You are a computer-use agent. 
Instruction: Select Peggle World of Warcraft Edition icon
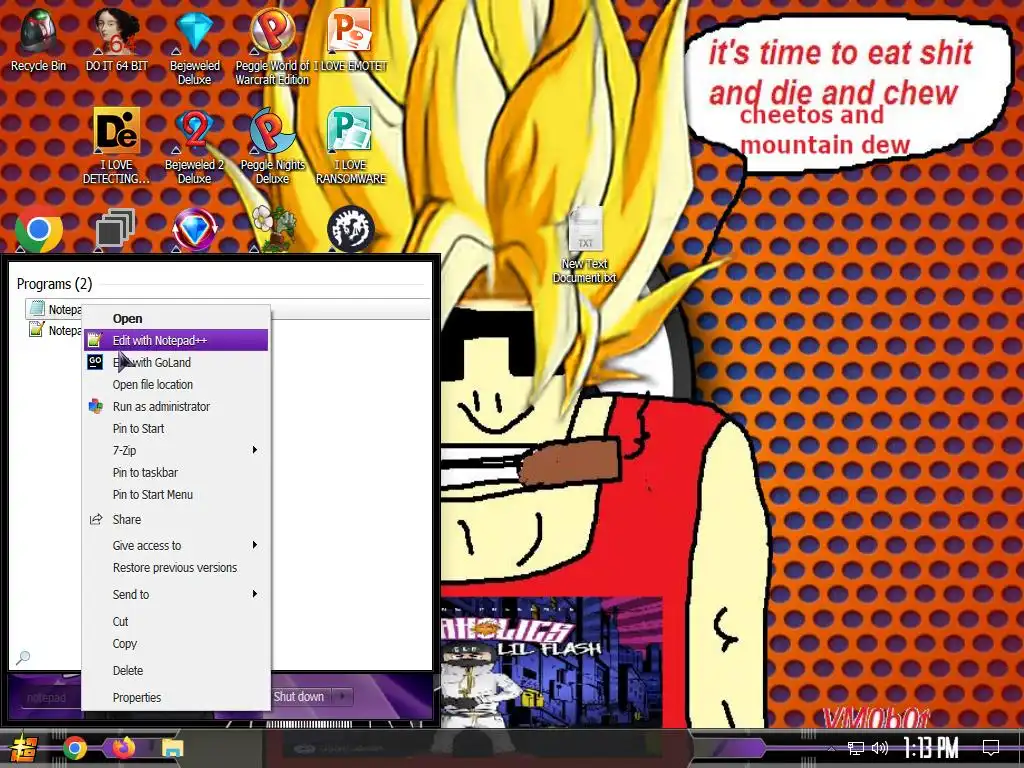[272, 47]
